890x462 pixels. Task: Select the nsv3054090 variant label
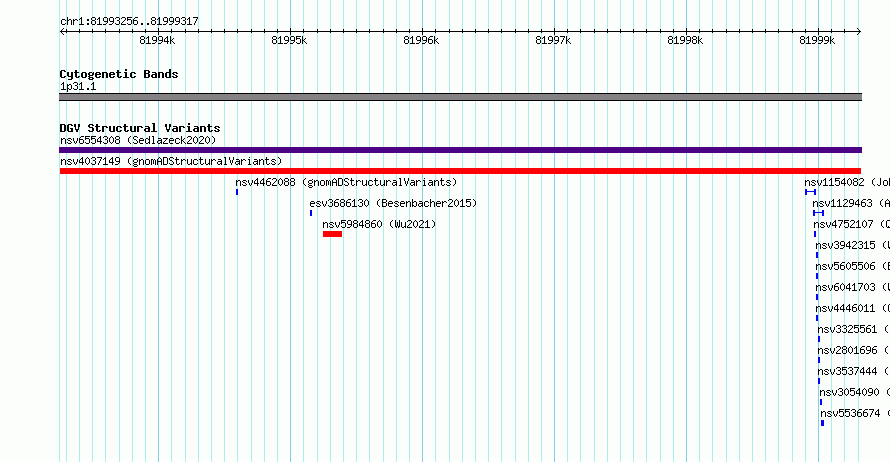coord(855,392)
